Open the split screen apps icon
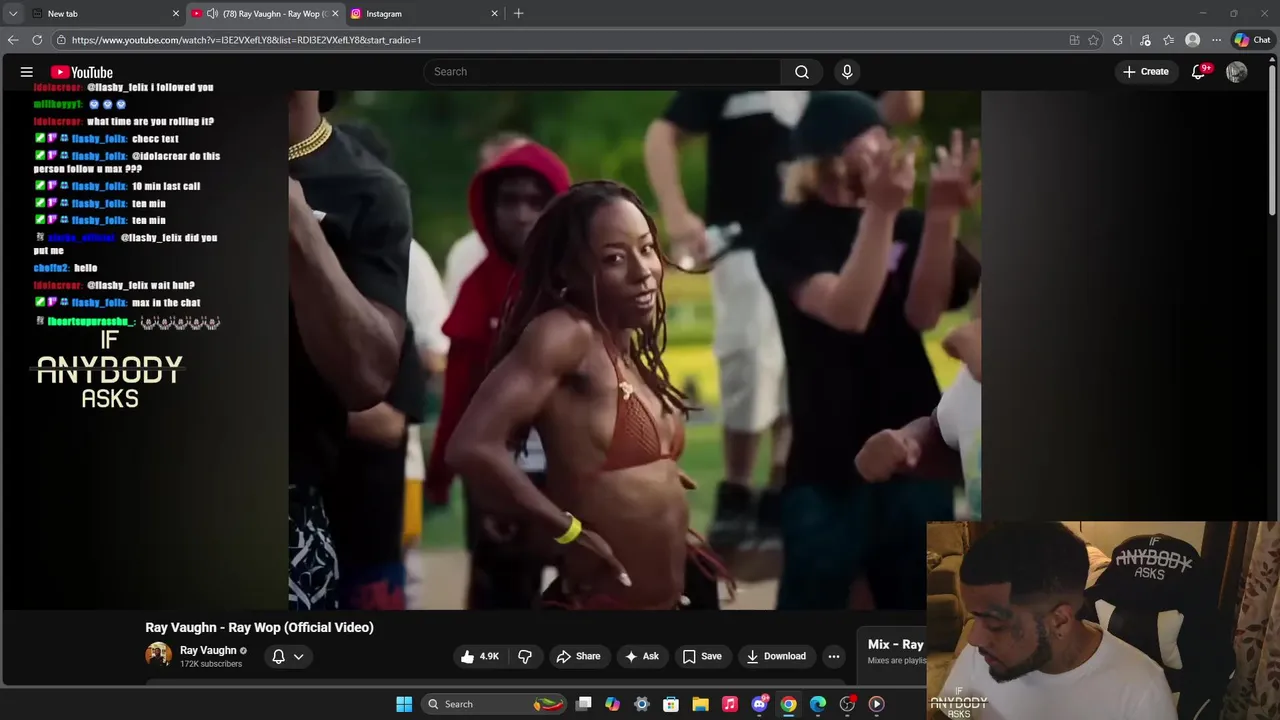Screen dimensions: 1280x720 [x=1074, y=40]
